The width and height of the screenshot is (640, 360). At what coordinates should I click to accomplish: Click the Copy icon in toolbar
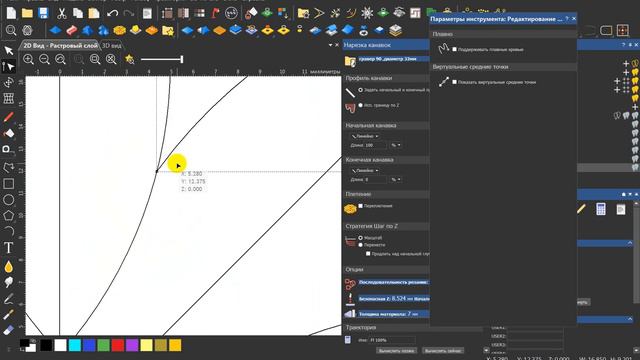(x=78, y=13)
